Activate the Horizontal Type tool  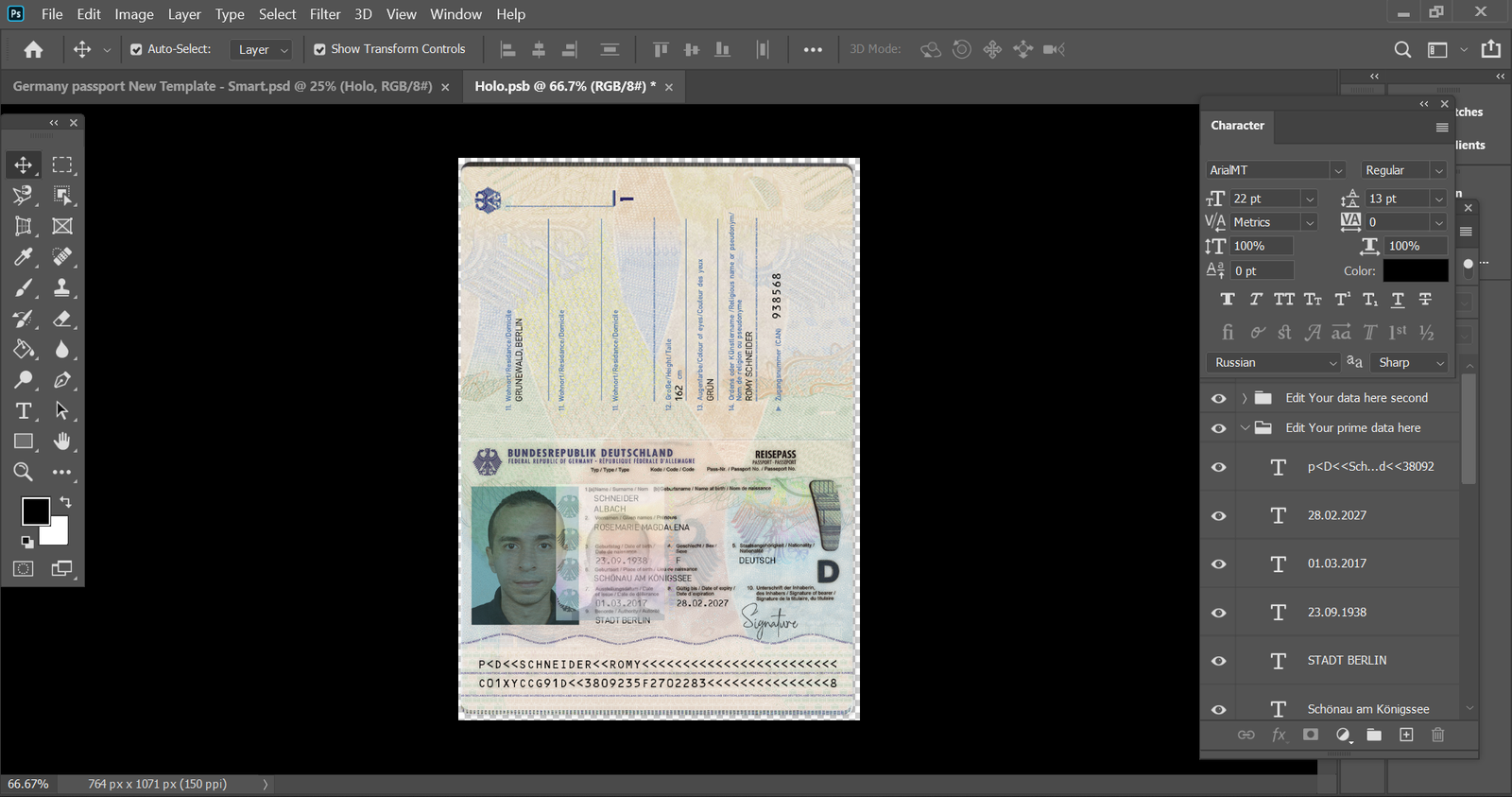coord(24,411)
